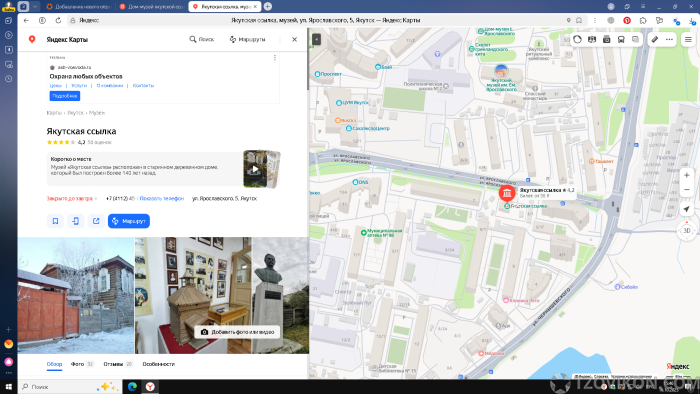The image size is (700, 394).
Task: Toggle the public transport layer
Action: tap(621, 39)
